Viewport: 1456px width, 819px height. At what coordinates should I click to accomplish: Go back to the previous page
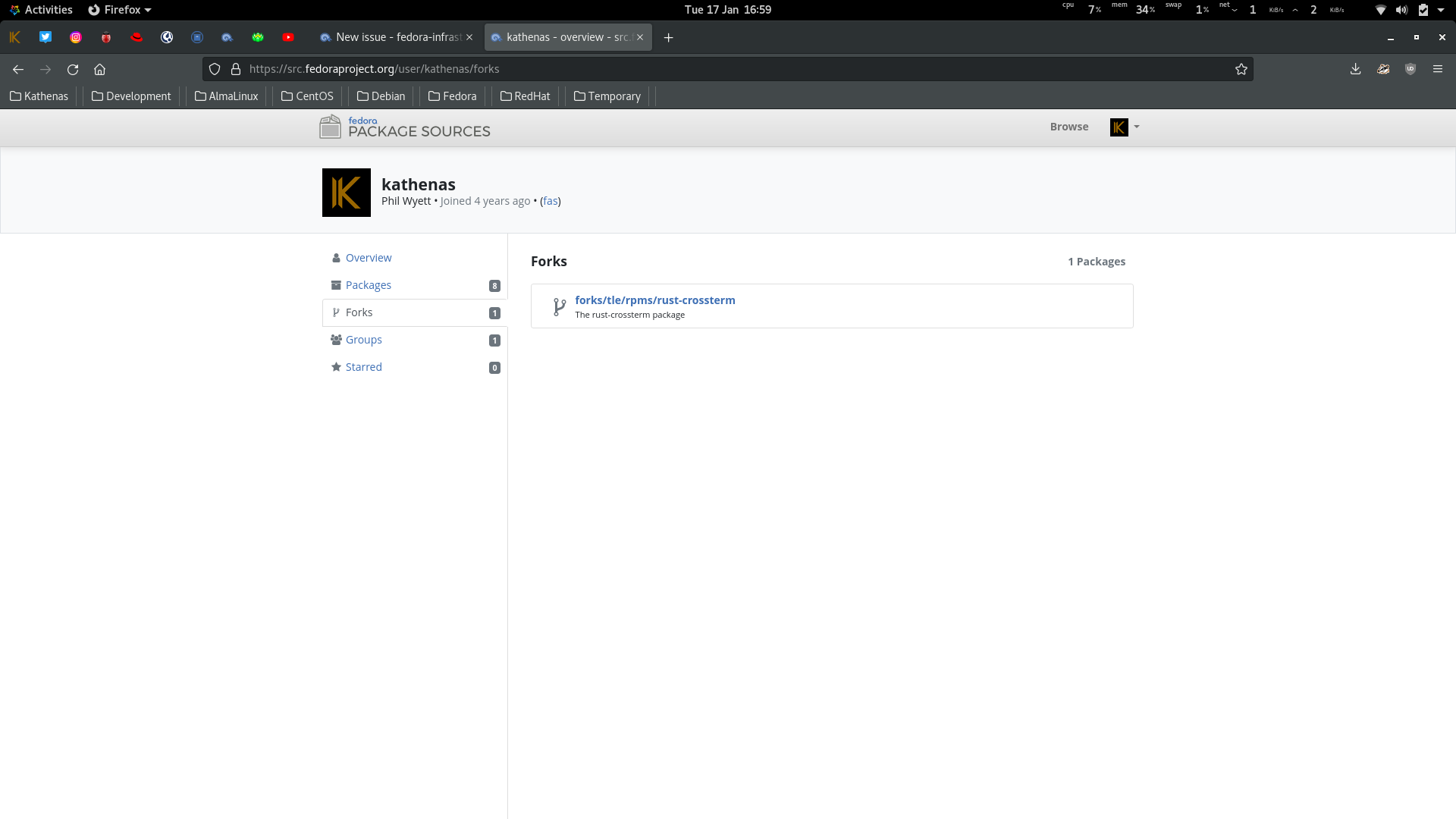[18, 69]
